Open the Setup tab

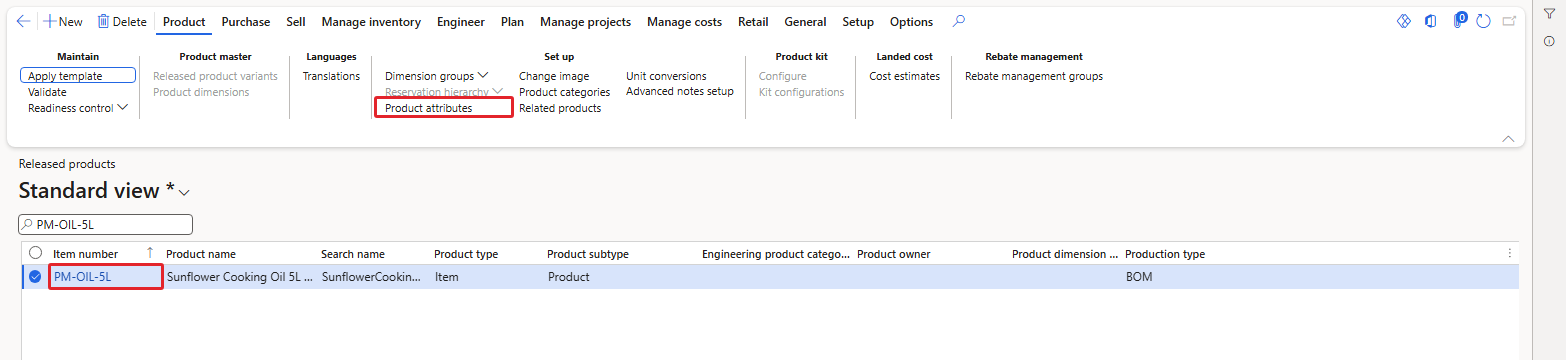[858, 22]
